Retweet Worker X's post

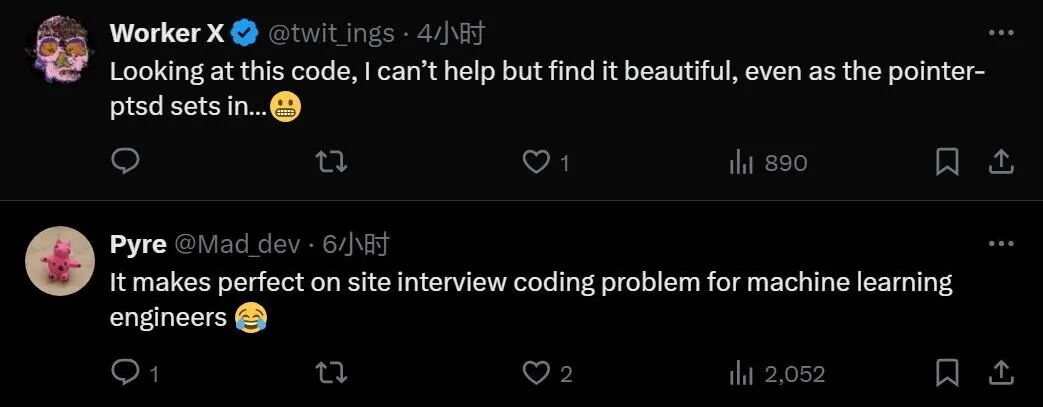pos(331,162)
